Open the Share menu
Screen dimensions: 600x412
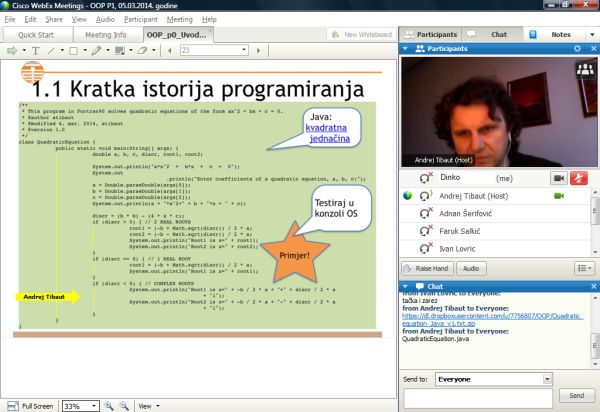pyautogui.click(x=54, y=19)
